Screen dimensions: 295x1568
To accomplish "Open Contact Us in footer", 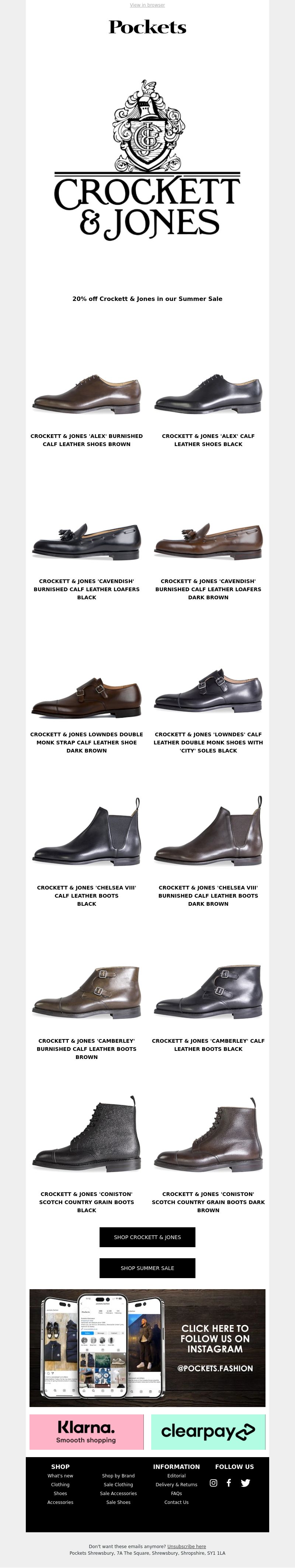I will pyautogui.click(x=177, y=1502).
